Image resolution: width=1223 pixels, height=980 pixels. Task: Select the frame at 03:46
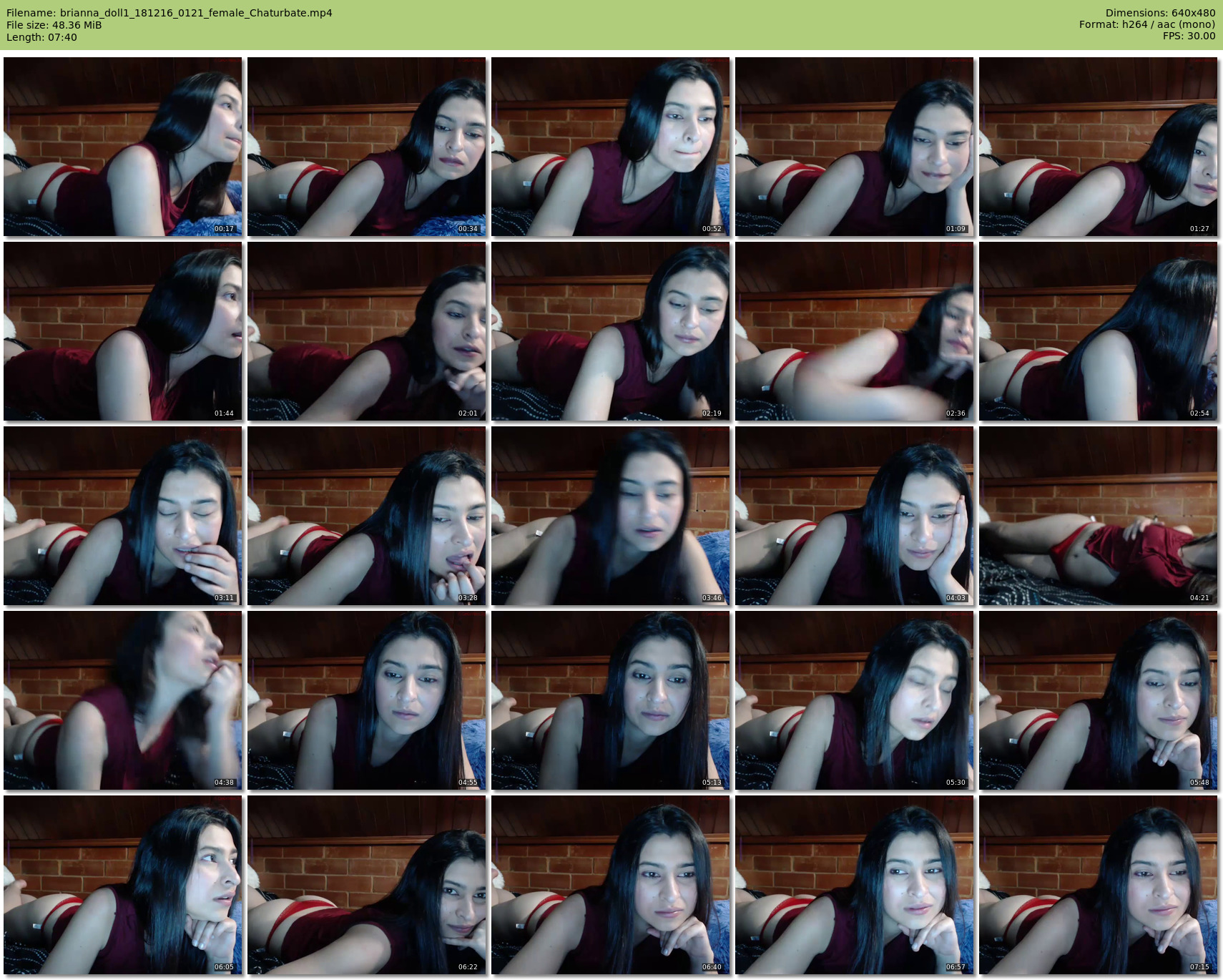pyautogui.click(x=610, y=516)
